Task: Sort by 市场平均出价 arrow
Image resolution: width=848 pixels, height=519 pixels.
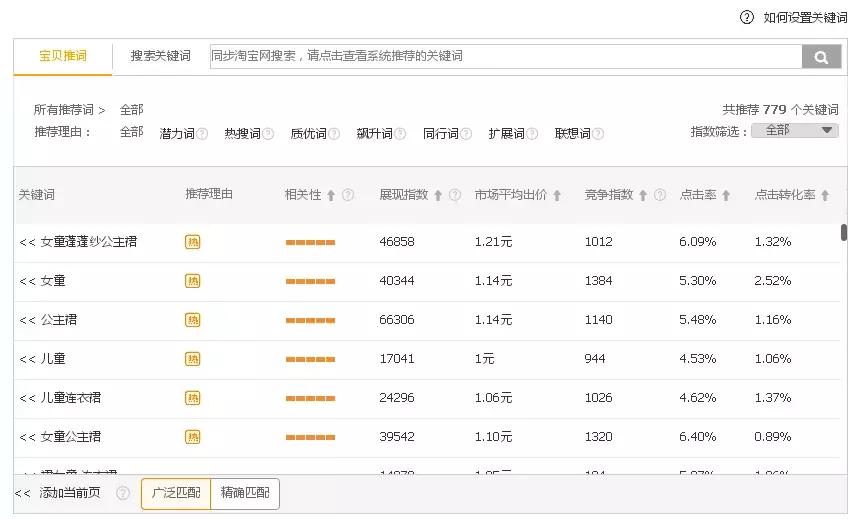Action: (557, 195)
